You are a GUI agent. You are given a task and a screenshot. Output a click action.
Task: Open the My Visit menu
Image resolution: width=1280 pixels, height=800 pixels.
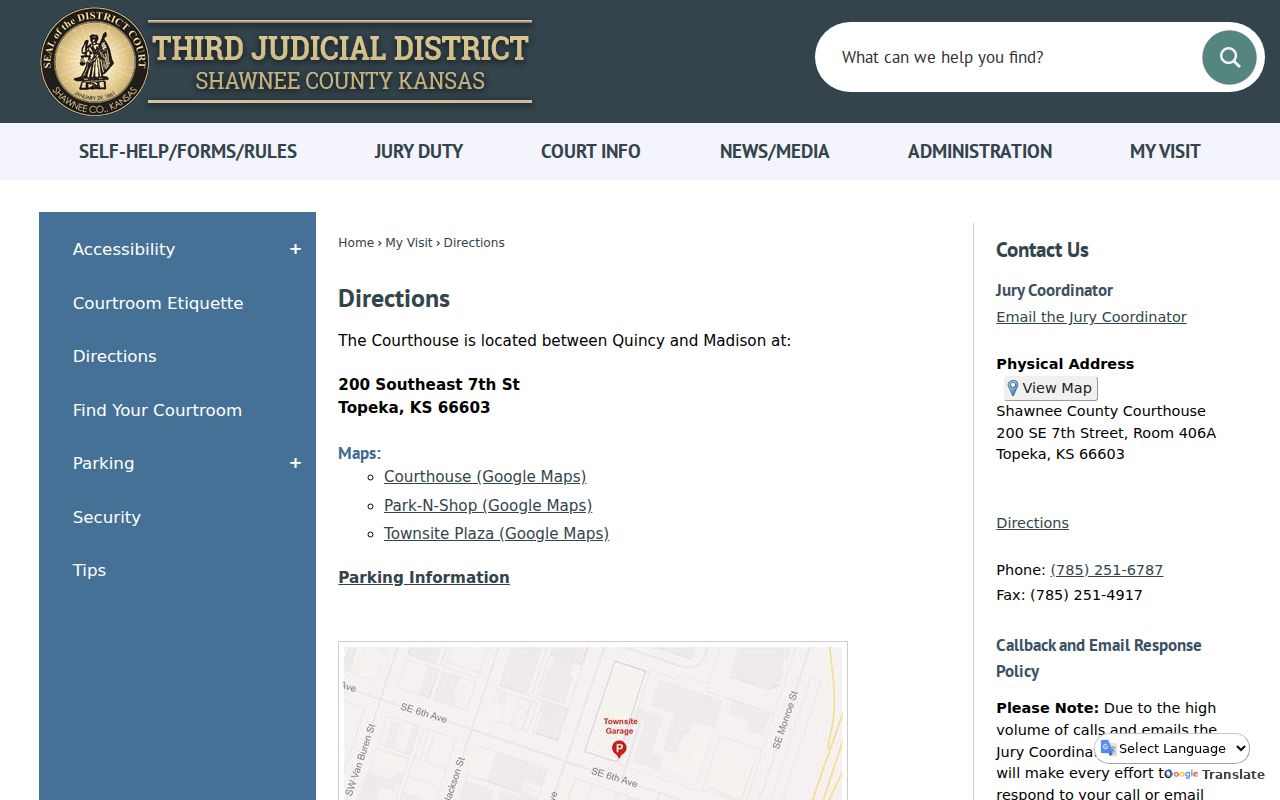[1165, 151]
